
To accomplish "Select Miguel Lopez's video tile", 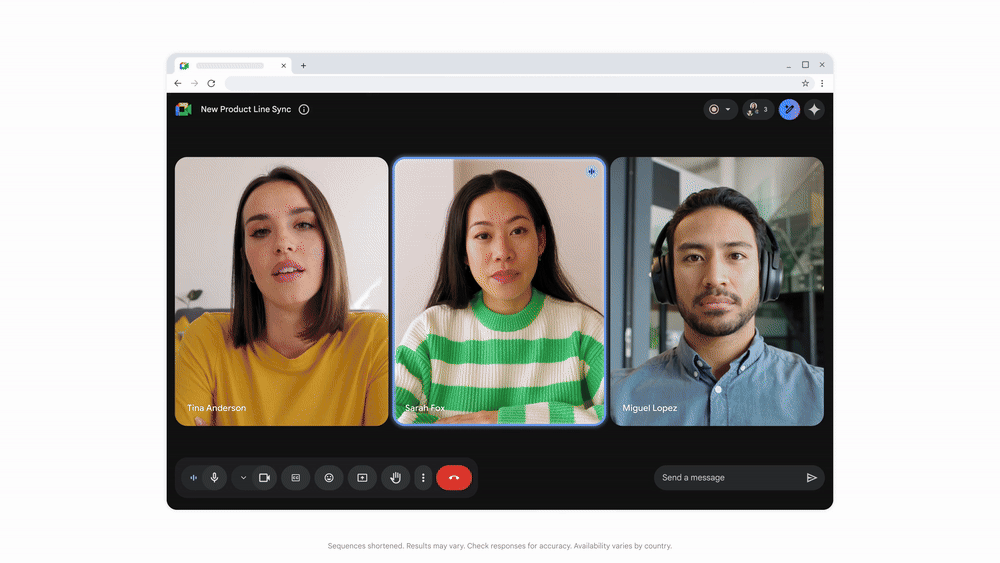I will [x=717, y=291].
